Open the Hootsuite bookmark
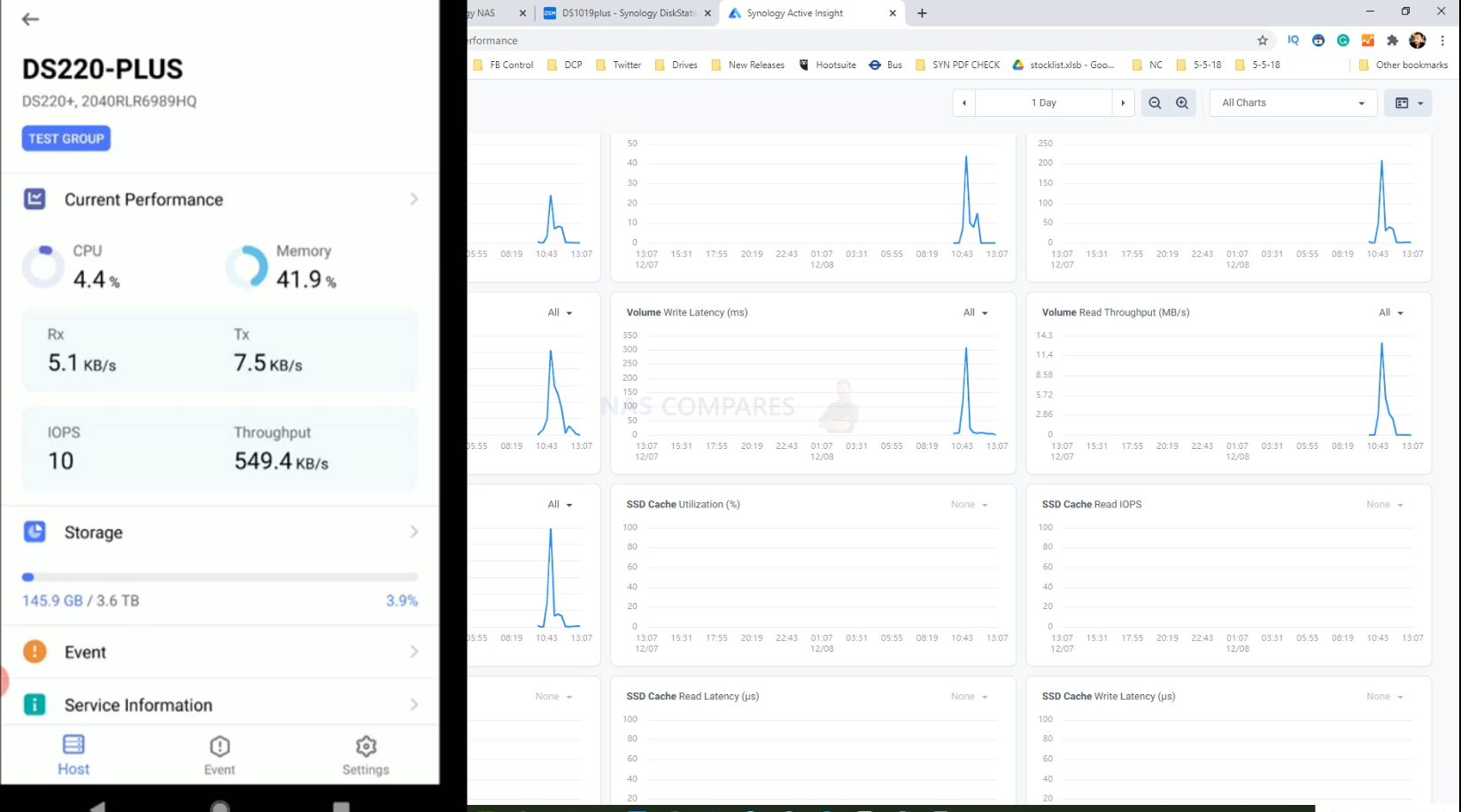1461x812 pixels. [827, 65]
